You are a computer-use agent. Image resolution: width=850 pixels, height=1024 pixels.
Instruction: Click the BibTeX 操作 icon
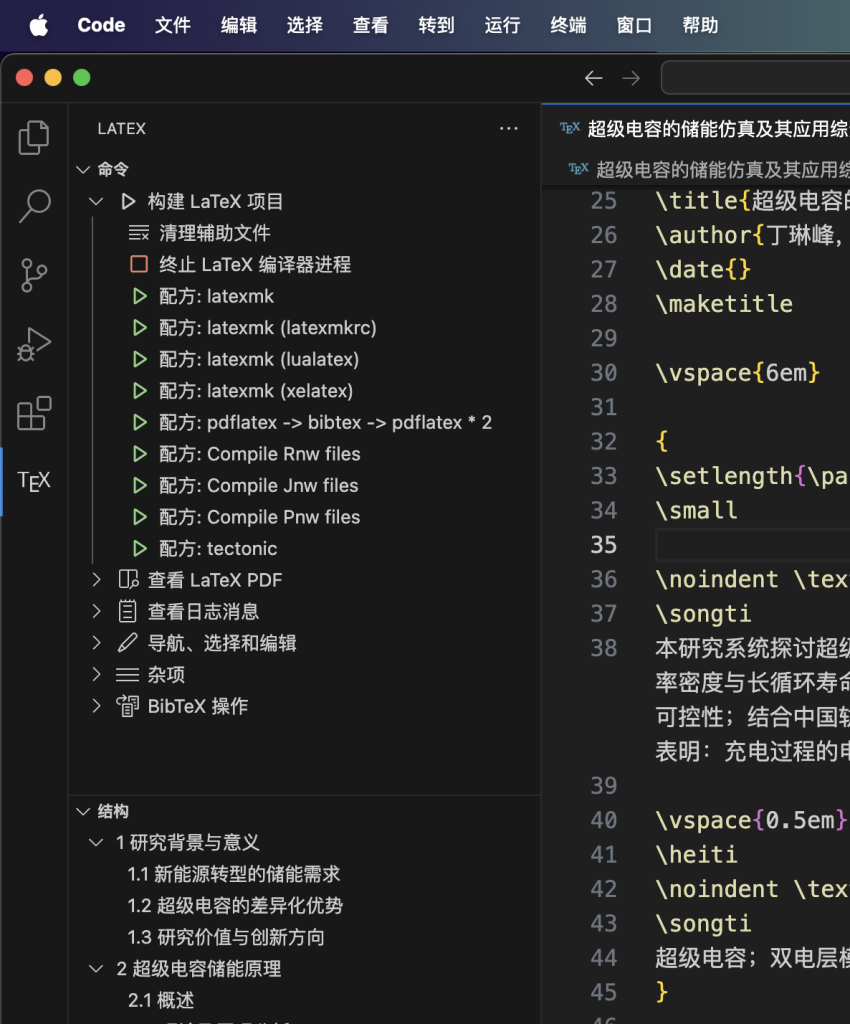[x=128, y=706]
